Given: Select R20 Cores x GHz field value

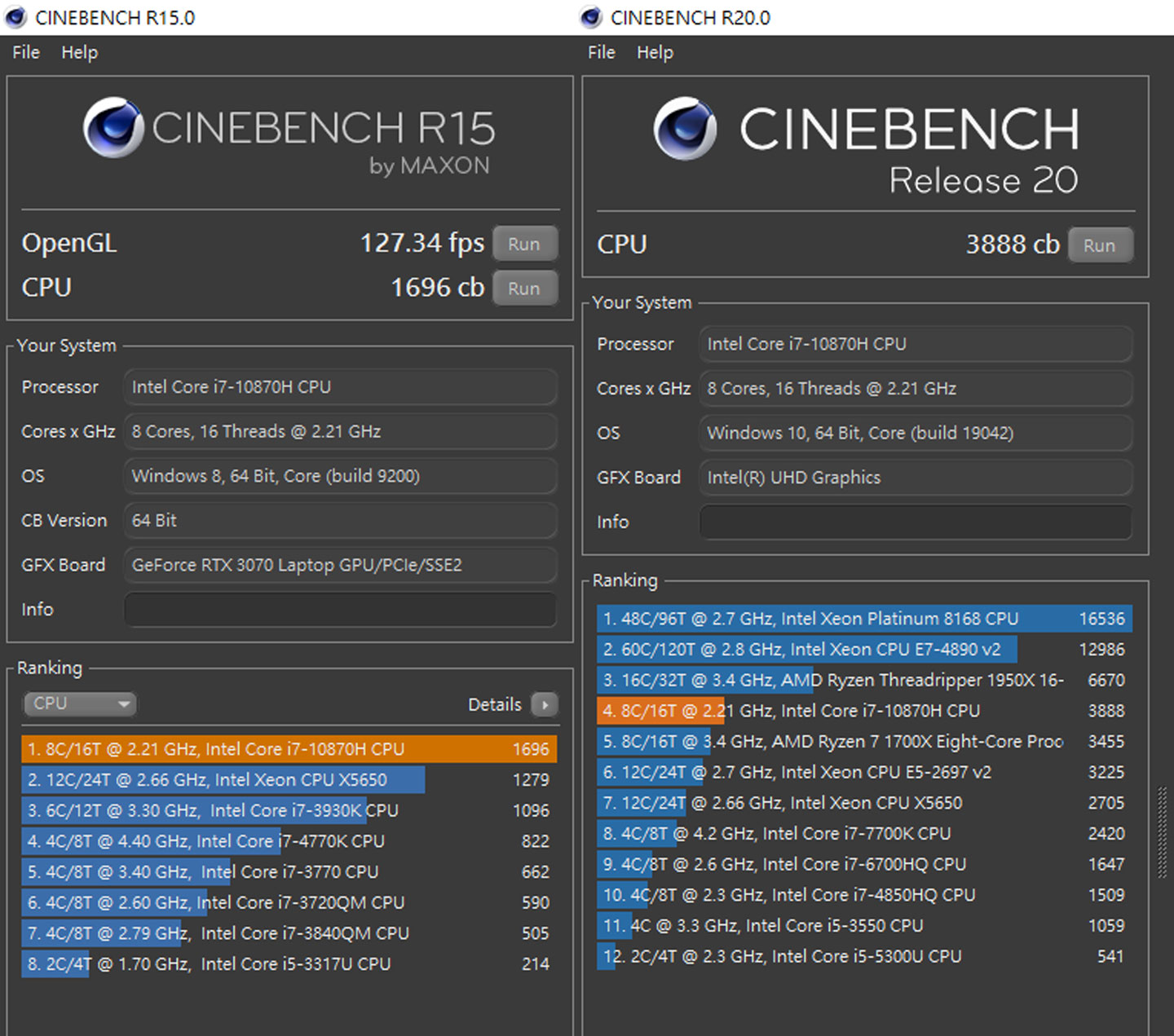Looking at the screenshot, I should tap(916, 389).
